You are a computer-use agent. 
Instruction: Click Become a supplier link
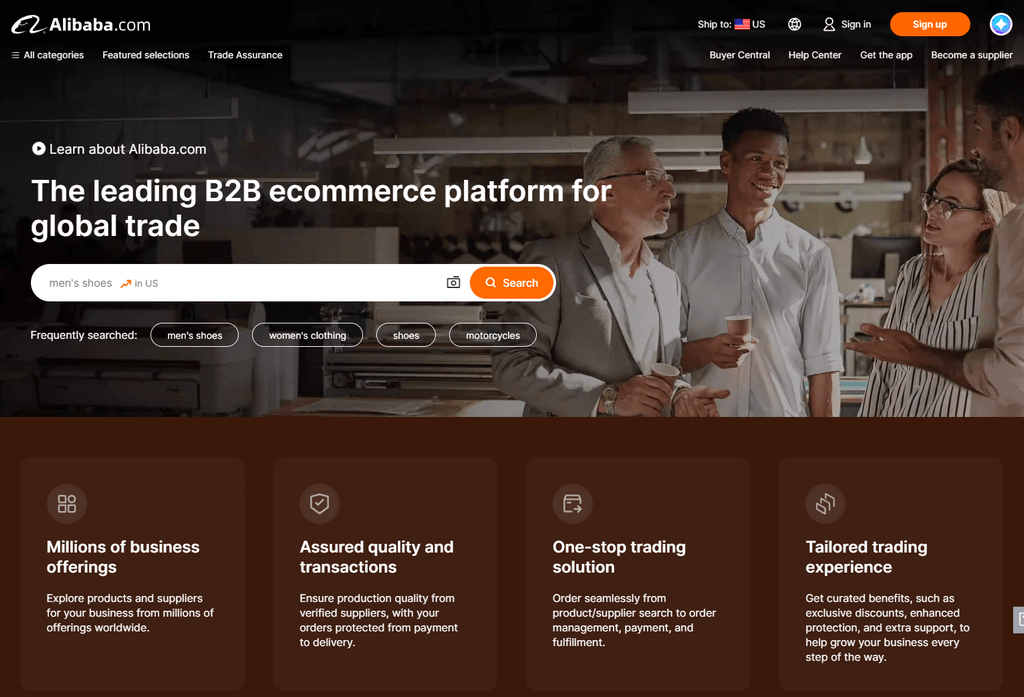click(971, 55)
